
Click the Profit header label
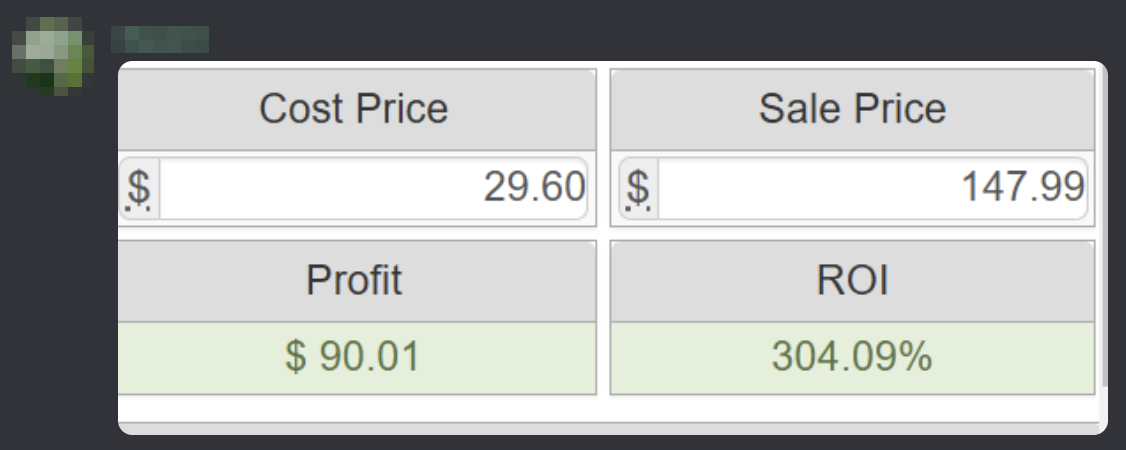(x=354, y=280)
